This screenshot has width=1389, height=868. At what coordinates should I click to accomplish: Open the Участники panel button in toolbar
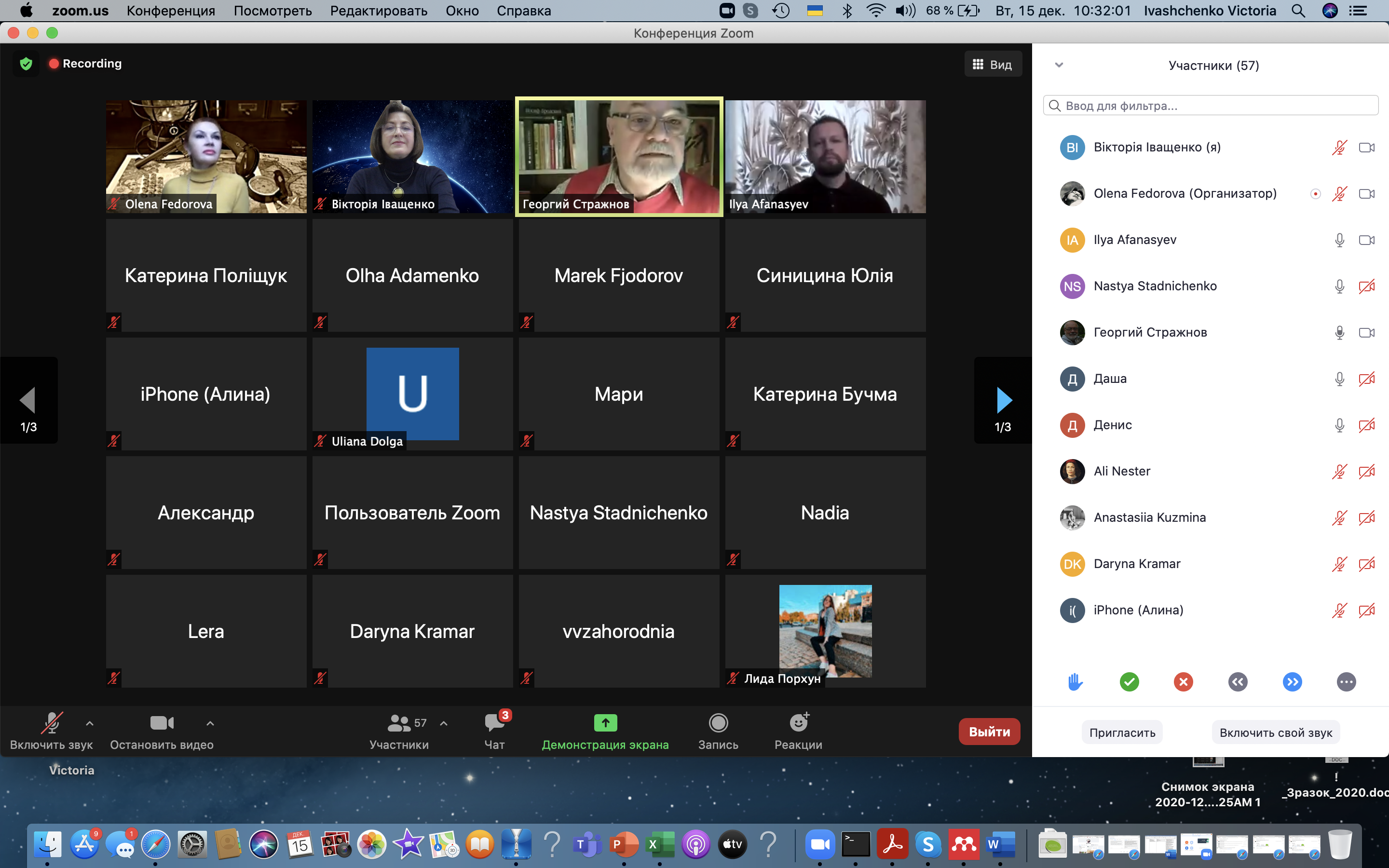(x=399, y=732)
